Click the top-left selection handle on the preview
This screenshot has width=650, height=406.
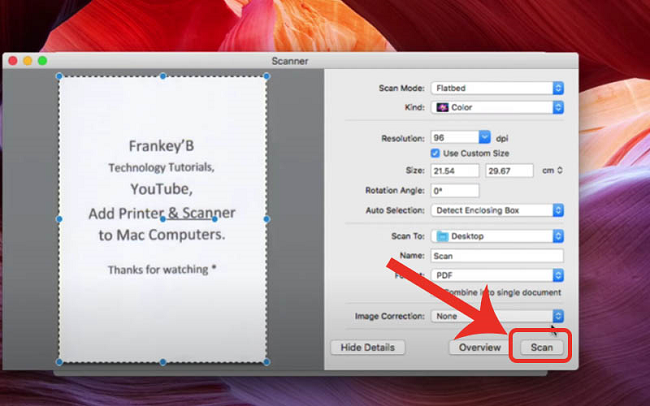pyautogui.click(x=59, y=76)
